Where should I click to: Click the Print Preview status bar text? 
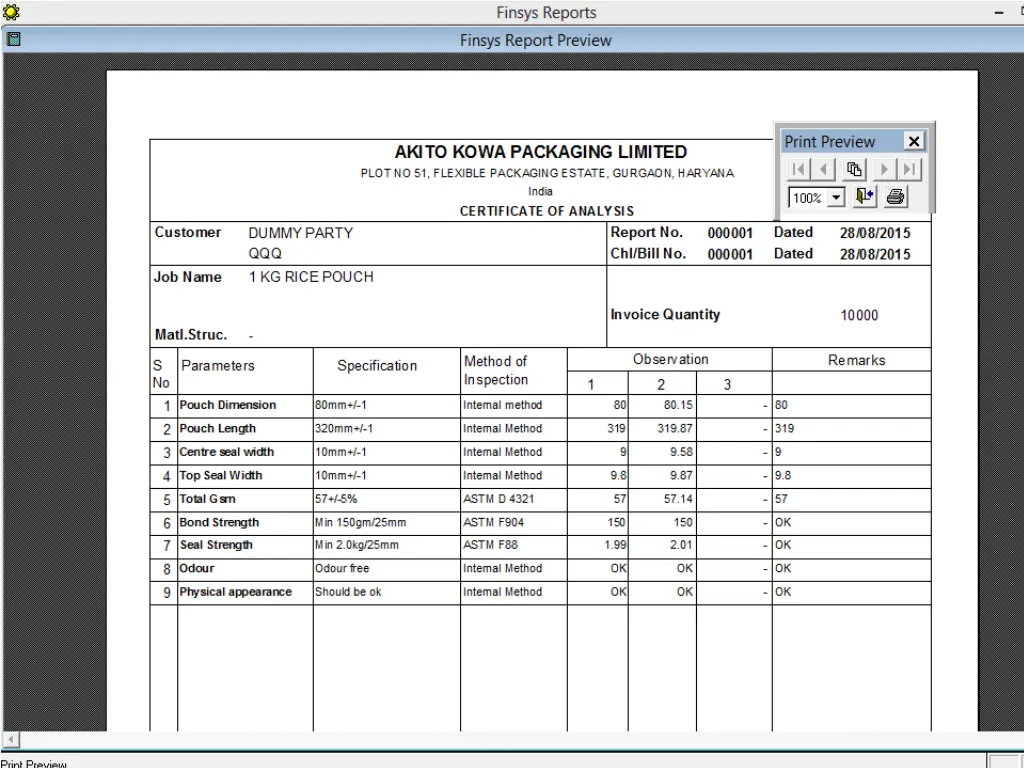click(33, 763)
